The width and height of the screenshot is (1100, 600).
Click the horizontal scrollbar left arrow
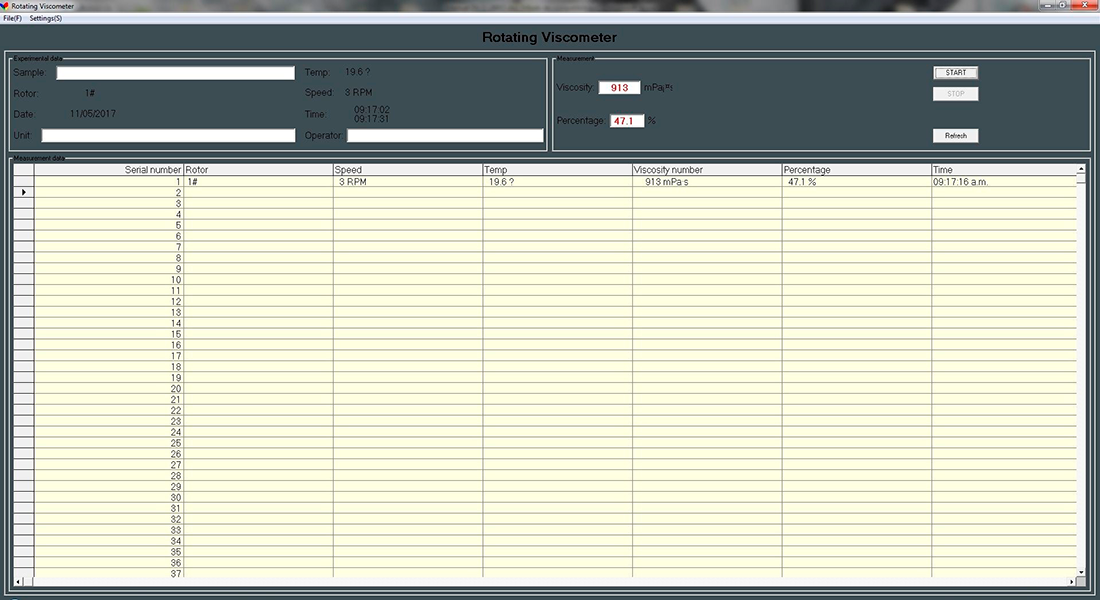coord(17,581)
